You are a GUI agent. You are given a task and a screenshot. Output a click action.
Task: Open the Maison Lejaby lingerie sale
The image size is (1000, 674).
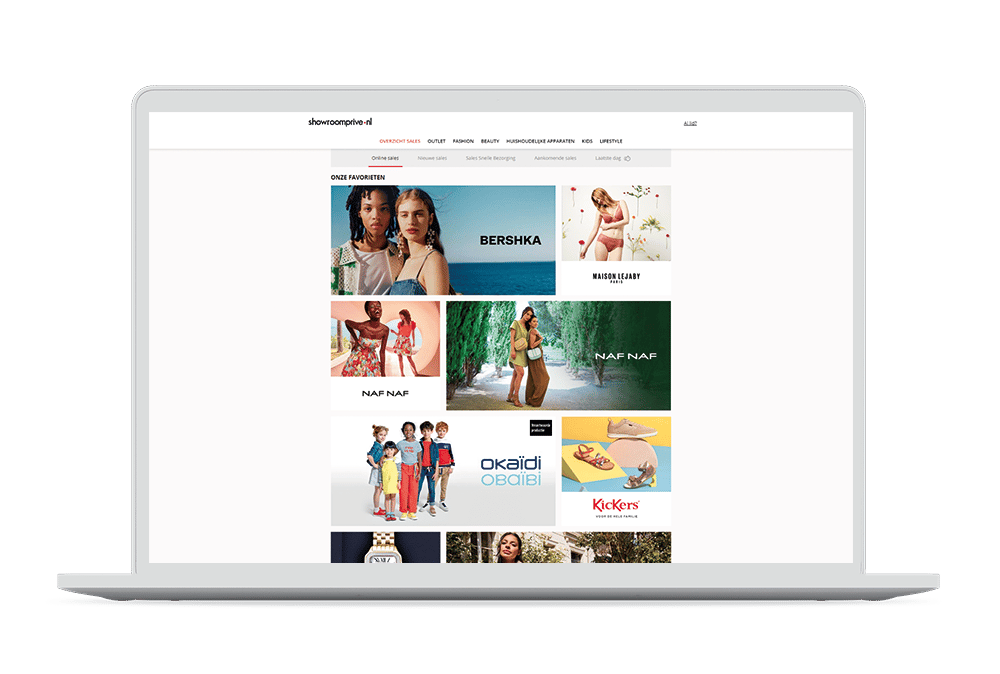click(616, 238)
